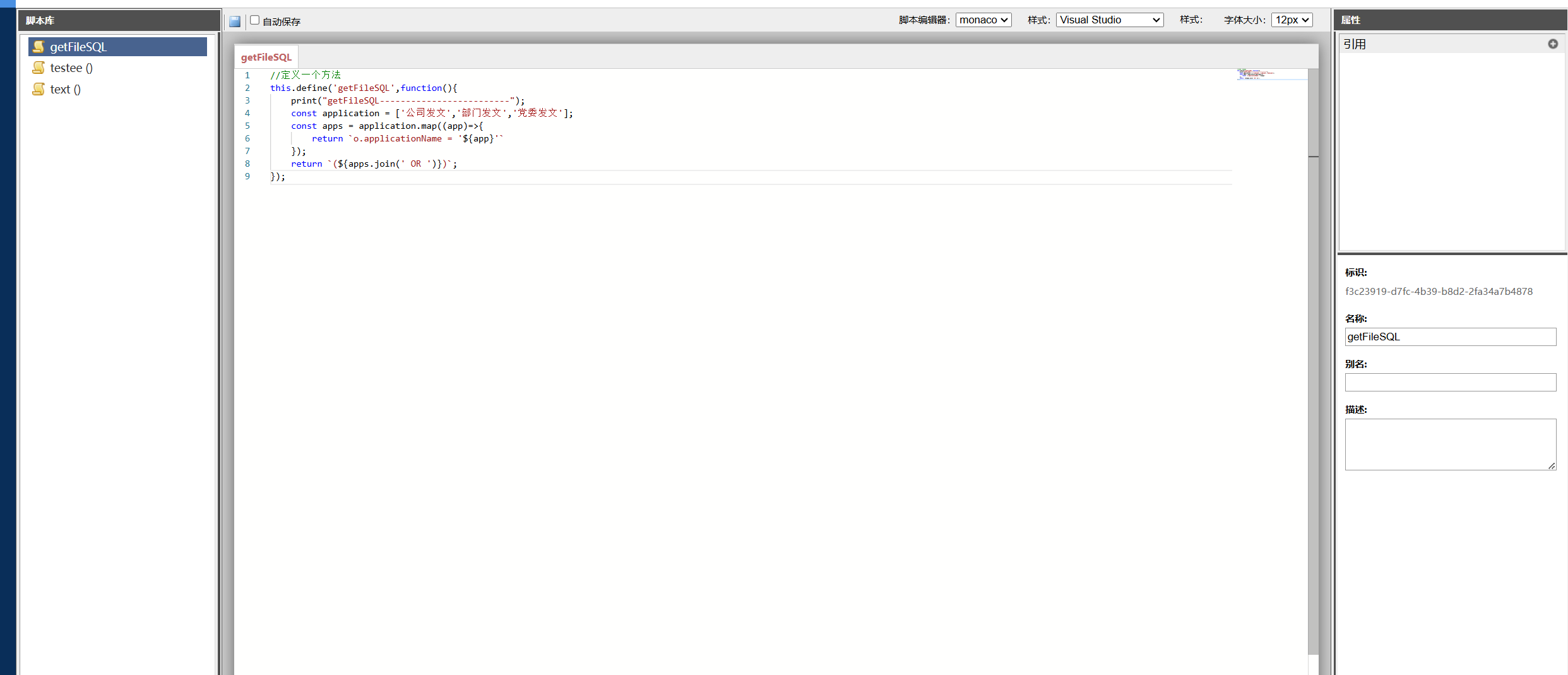1568x675 pixels.
Task: Click the 属性 panel title
Action: pyautogui.click(x=1350, y=20)
